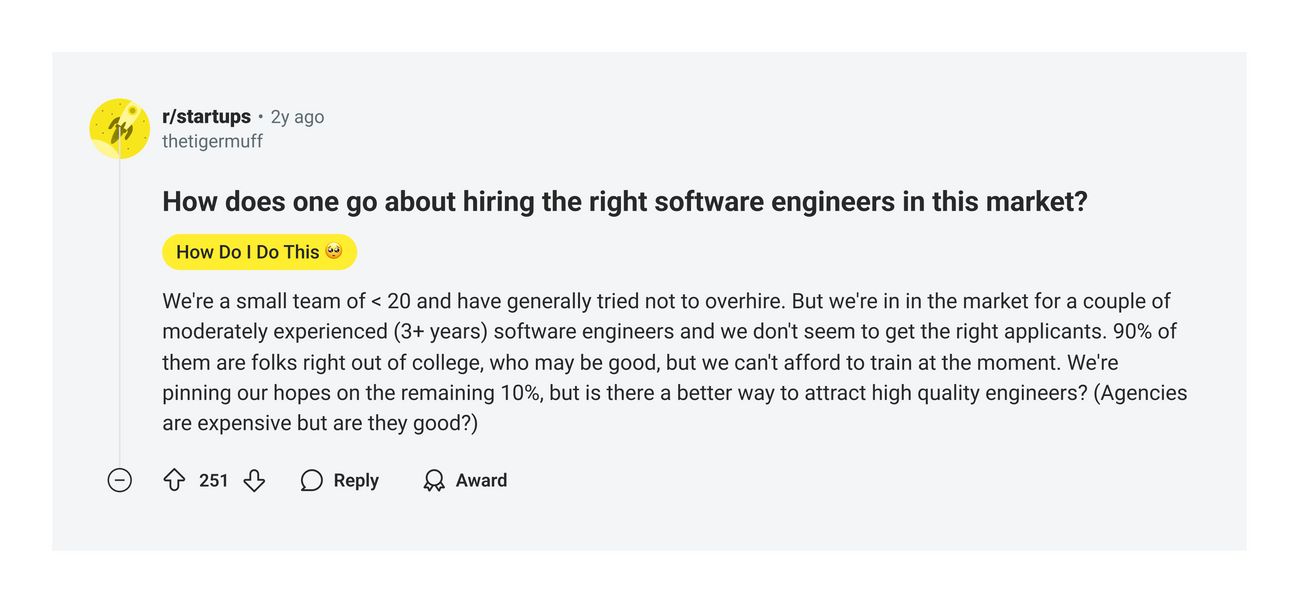Select the Reply text label
Image resolution: width=1300 pixels, height=602 pixels.
point(356,481)
